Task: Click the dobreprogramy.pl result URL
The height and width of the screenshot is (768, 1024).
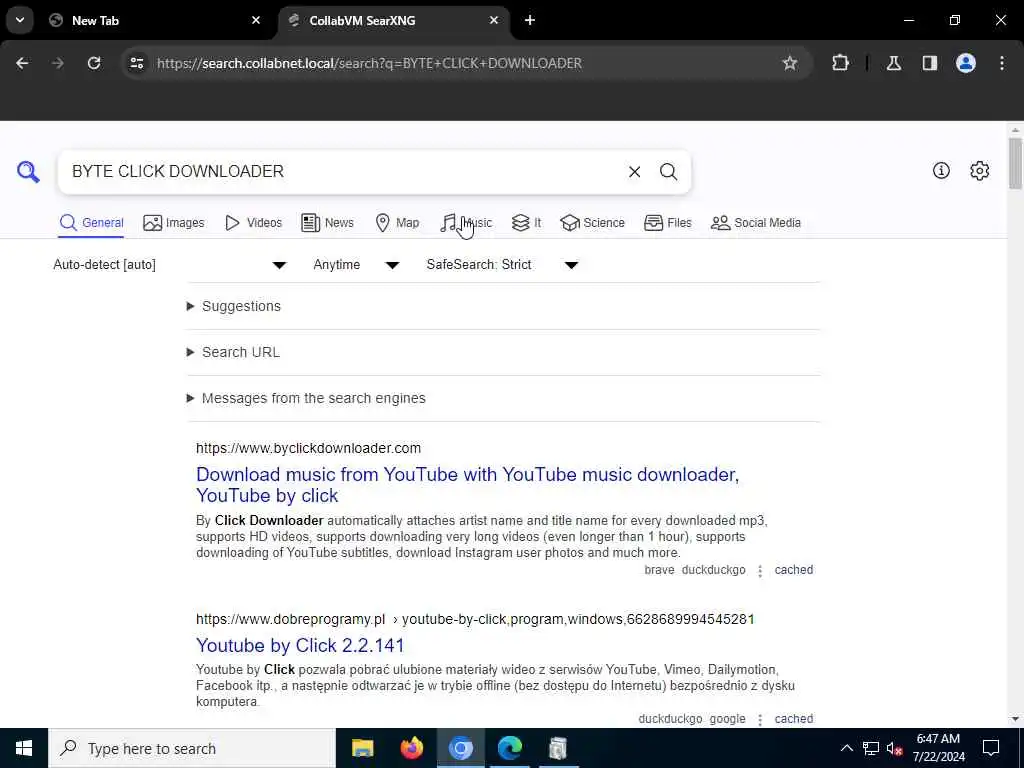Action: [475, 619]
